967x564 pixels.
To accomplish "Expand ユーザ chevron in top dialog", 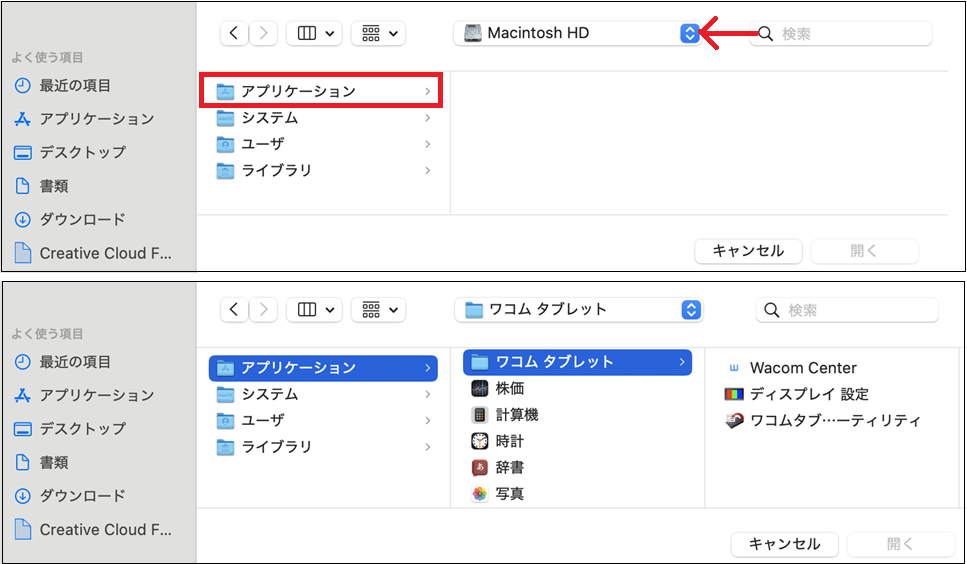I will (427, 144).
